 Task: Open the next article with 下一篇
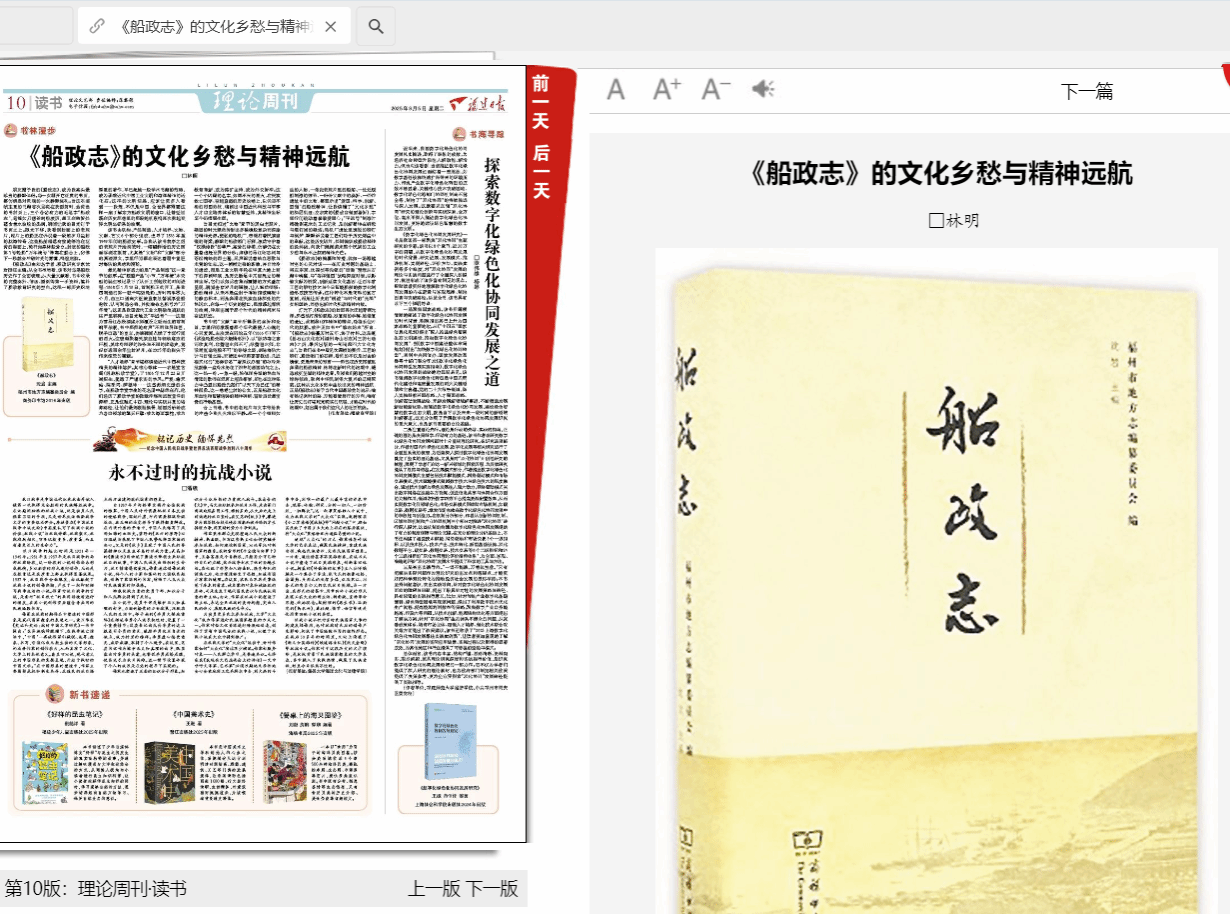click(1087, 92)
